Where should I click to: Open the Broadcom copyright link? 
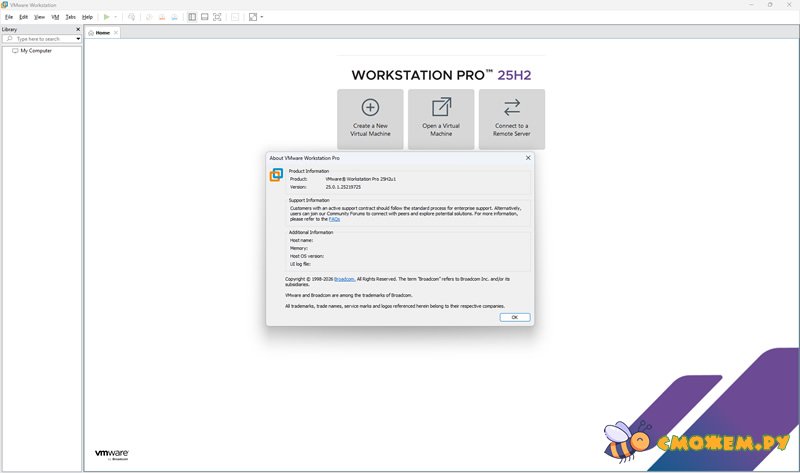coord(344,279)
